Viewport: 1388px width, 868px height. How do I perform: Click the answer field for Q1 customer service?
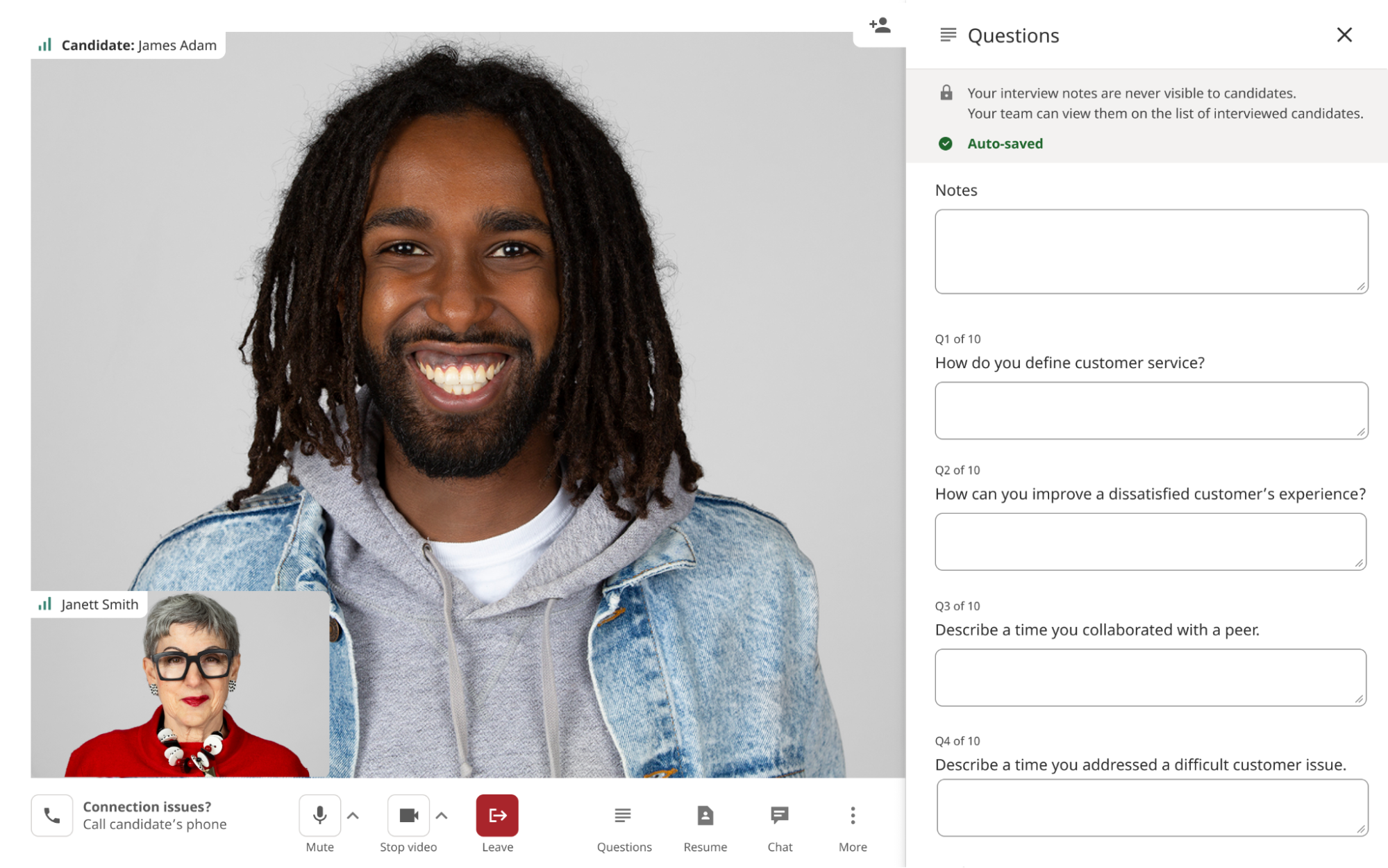(1151, 410)
